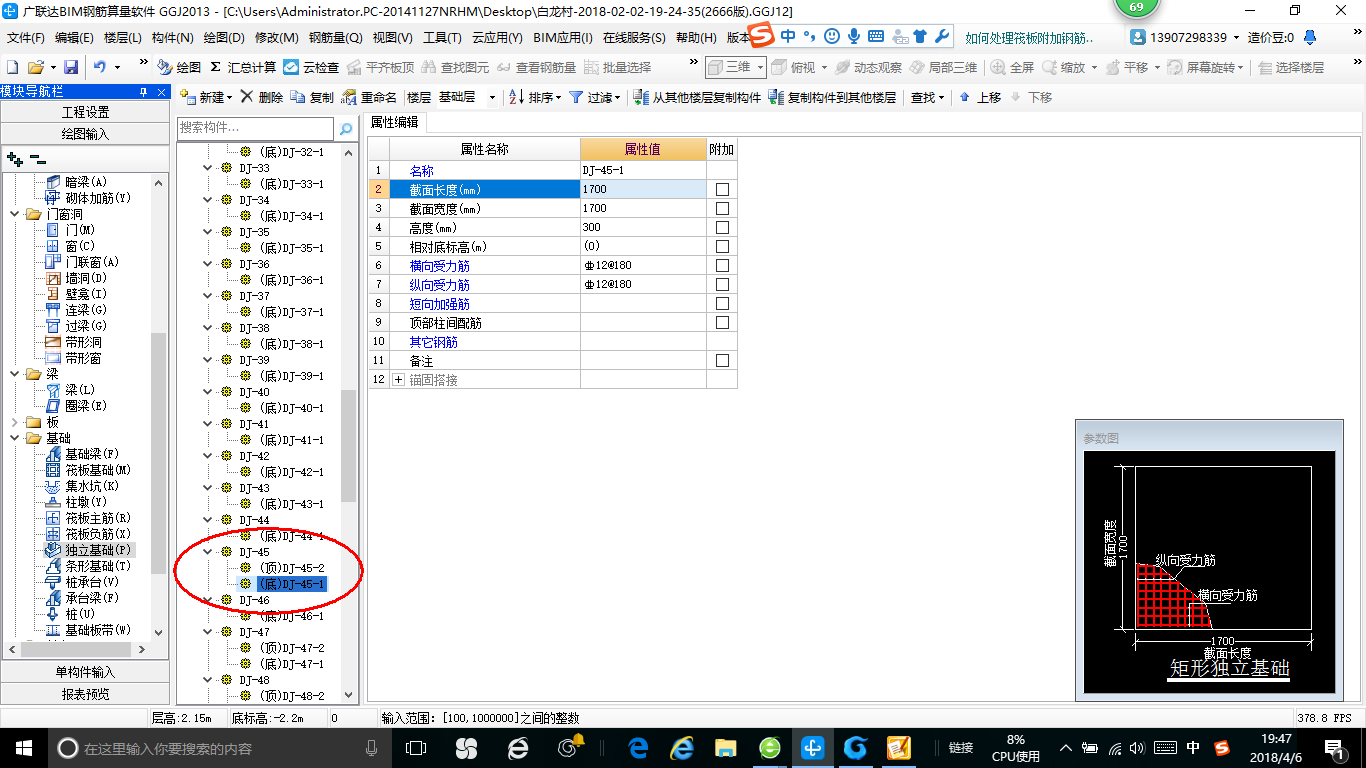Select 条形基础(T) in the navigation tree

(x=88, y=566)
